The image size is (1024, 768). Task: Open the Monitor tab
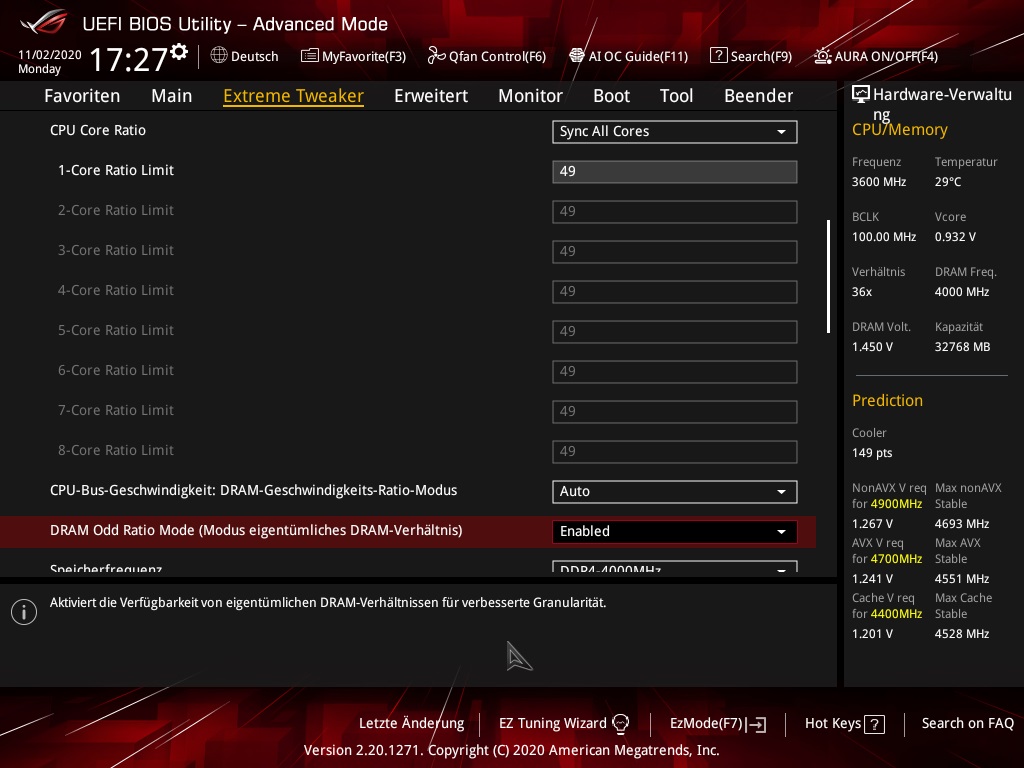[530, 96]
